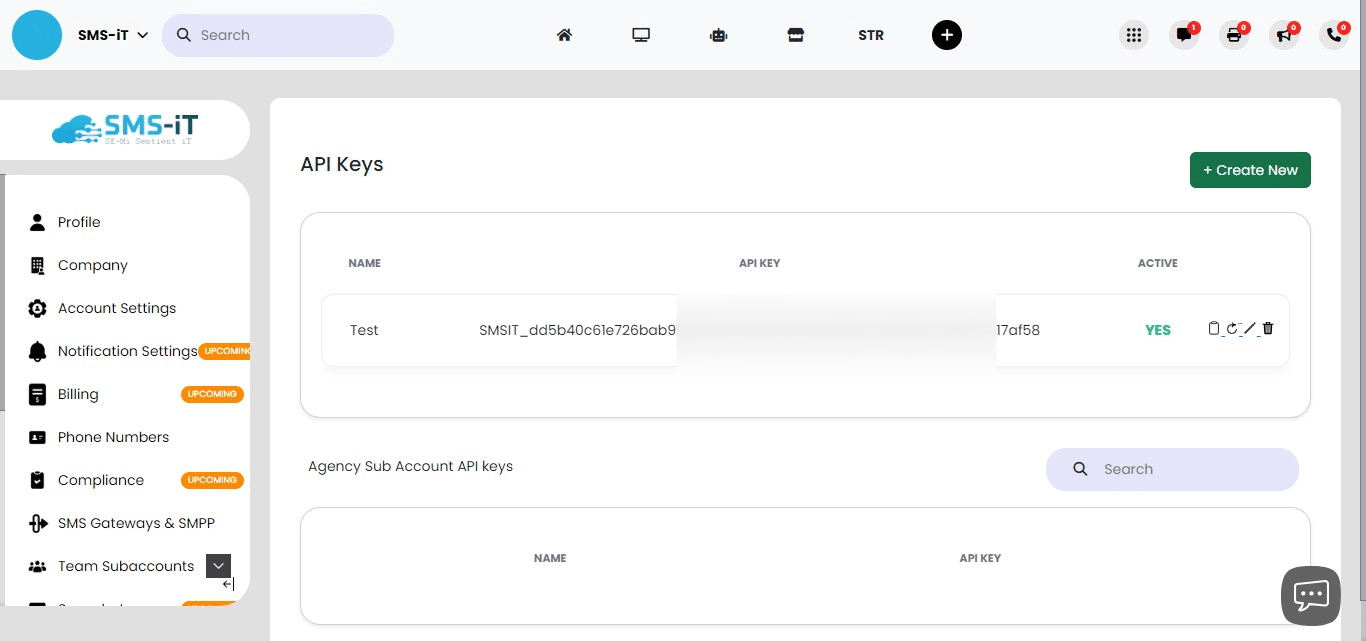Expand the Team Subaccounts chevron
The width and height of the screenshot is (1366, 641).
(x=218, y=566)
